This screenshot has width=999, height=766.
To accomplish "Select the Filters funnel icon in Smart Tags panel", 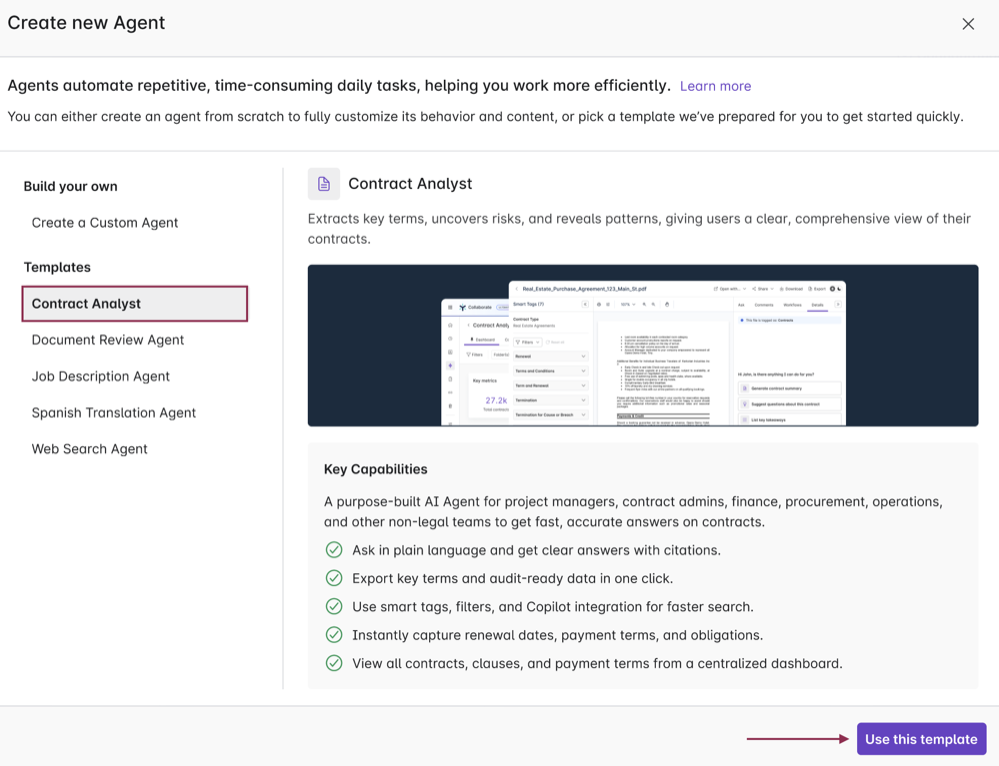I will (x=518, y=342).
